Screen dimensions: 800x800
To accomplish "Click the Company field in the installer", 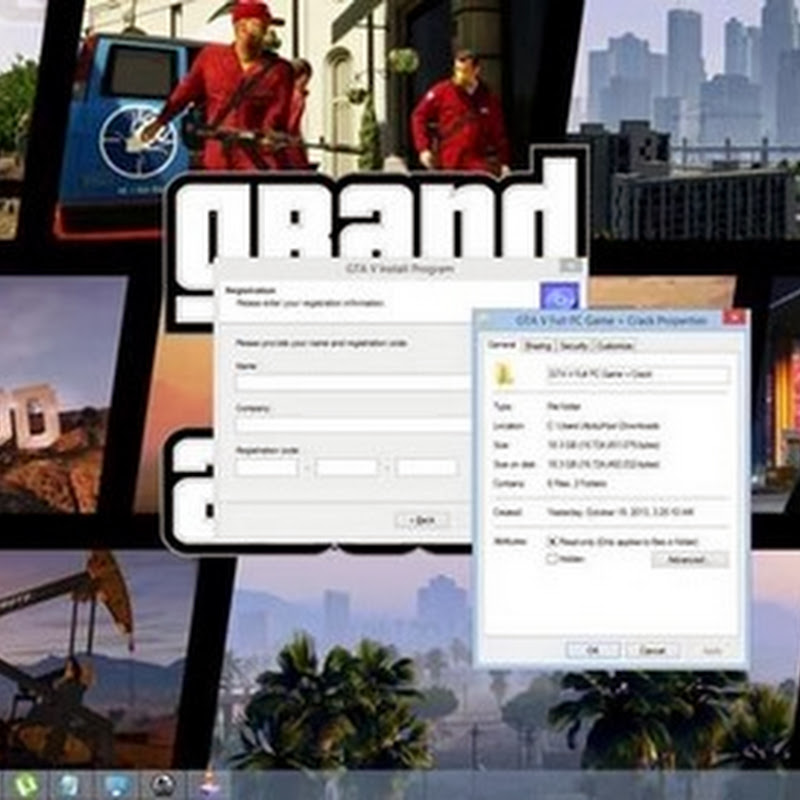I will [353, 425].
